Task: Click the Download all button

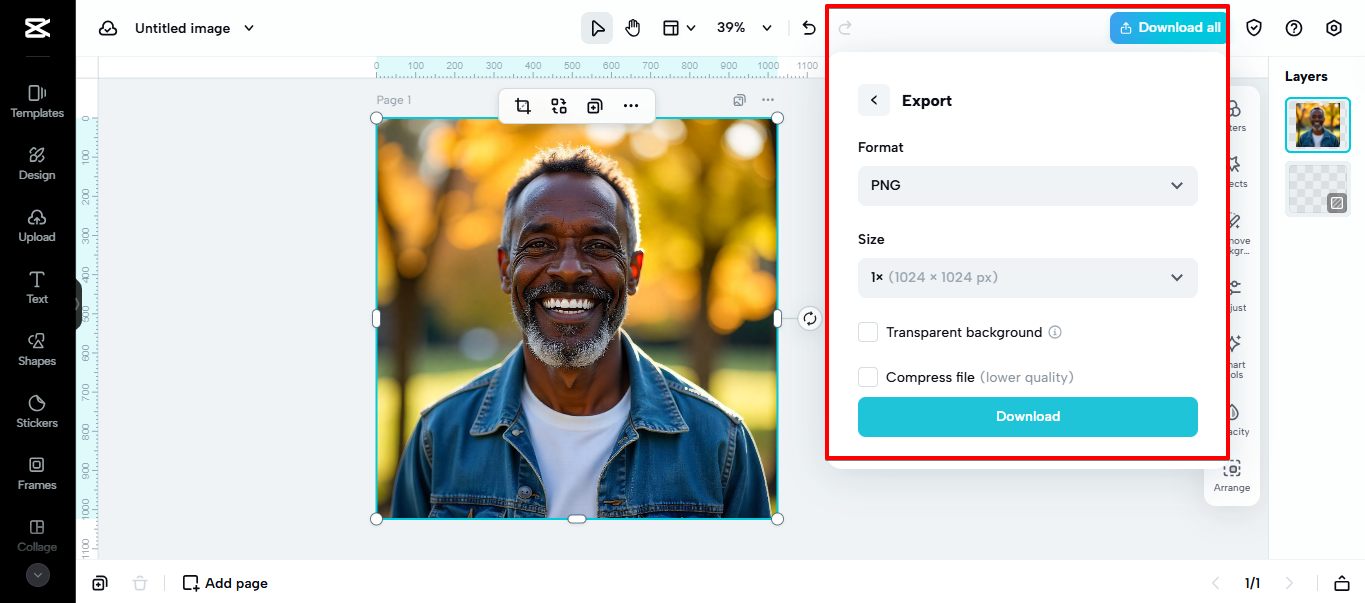Action: (x=1168, y=27)
